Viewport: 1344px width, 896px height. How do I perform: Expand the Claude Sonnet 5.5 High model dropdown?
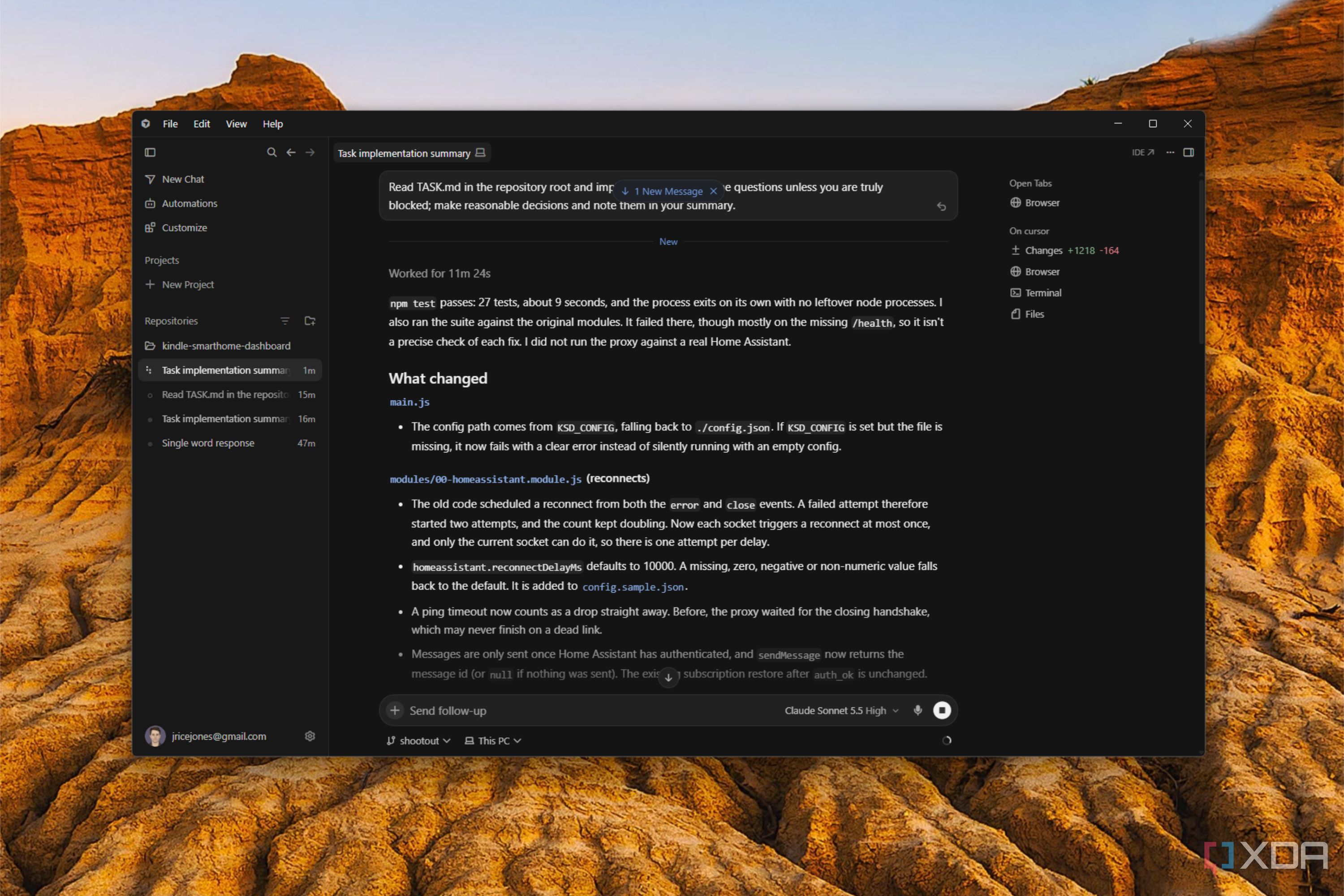842,710
